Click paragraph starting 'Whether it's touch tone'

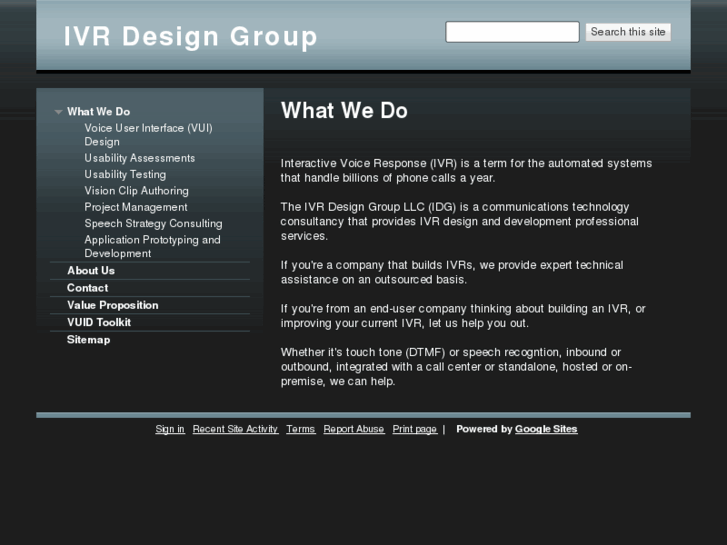click(456, 366)
